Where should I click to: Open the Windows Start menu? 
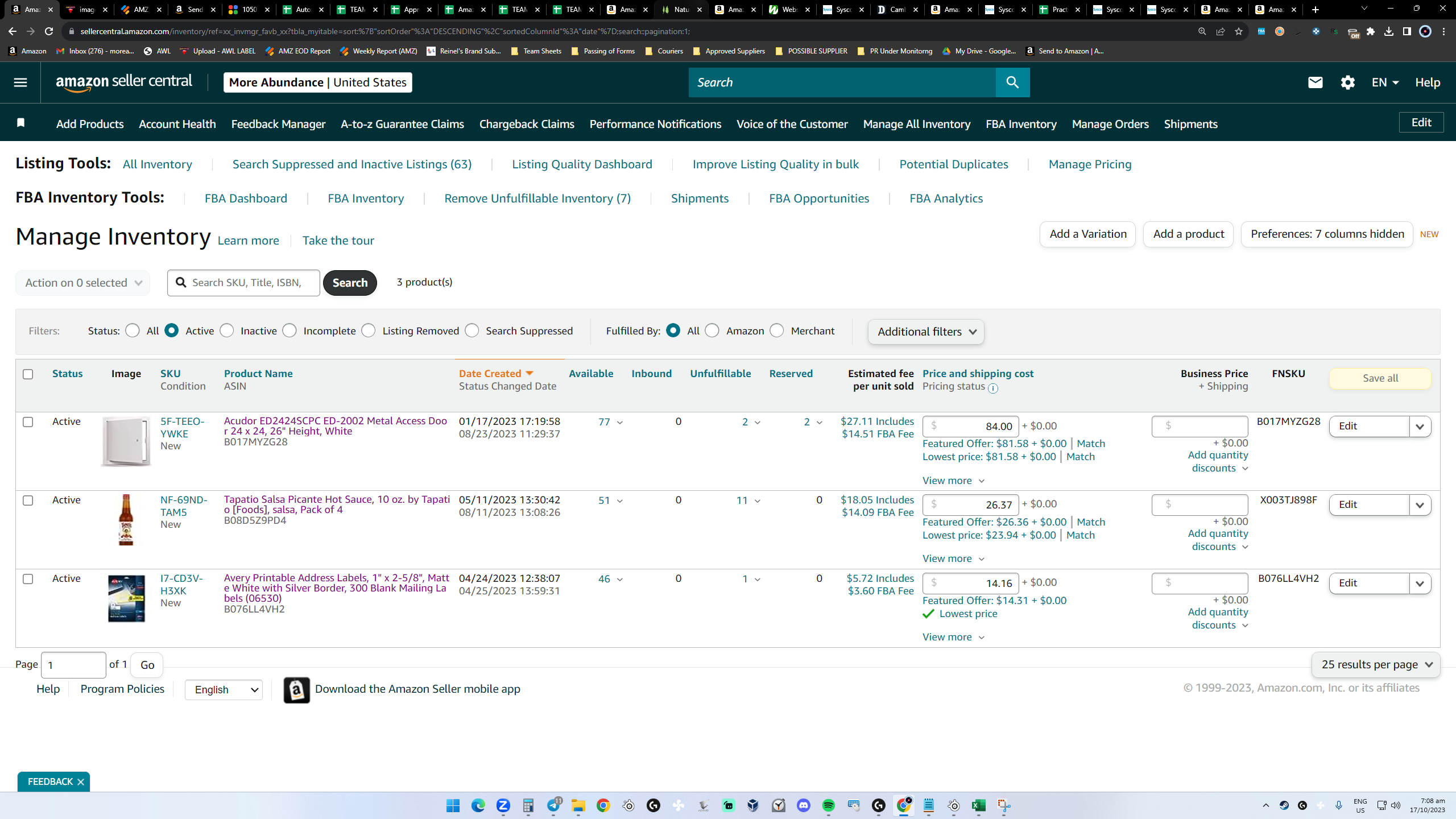tap(453, 805)
